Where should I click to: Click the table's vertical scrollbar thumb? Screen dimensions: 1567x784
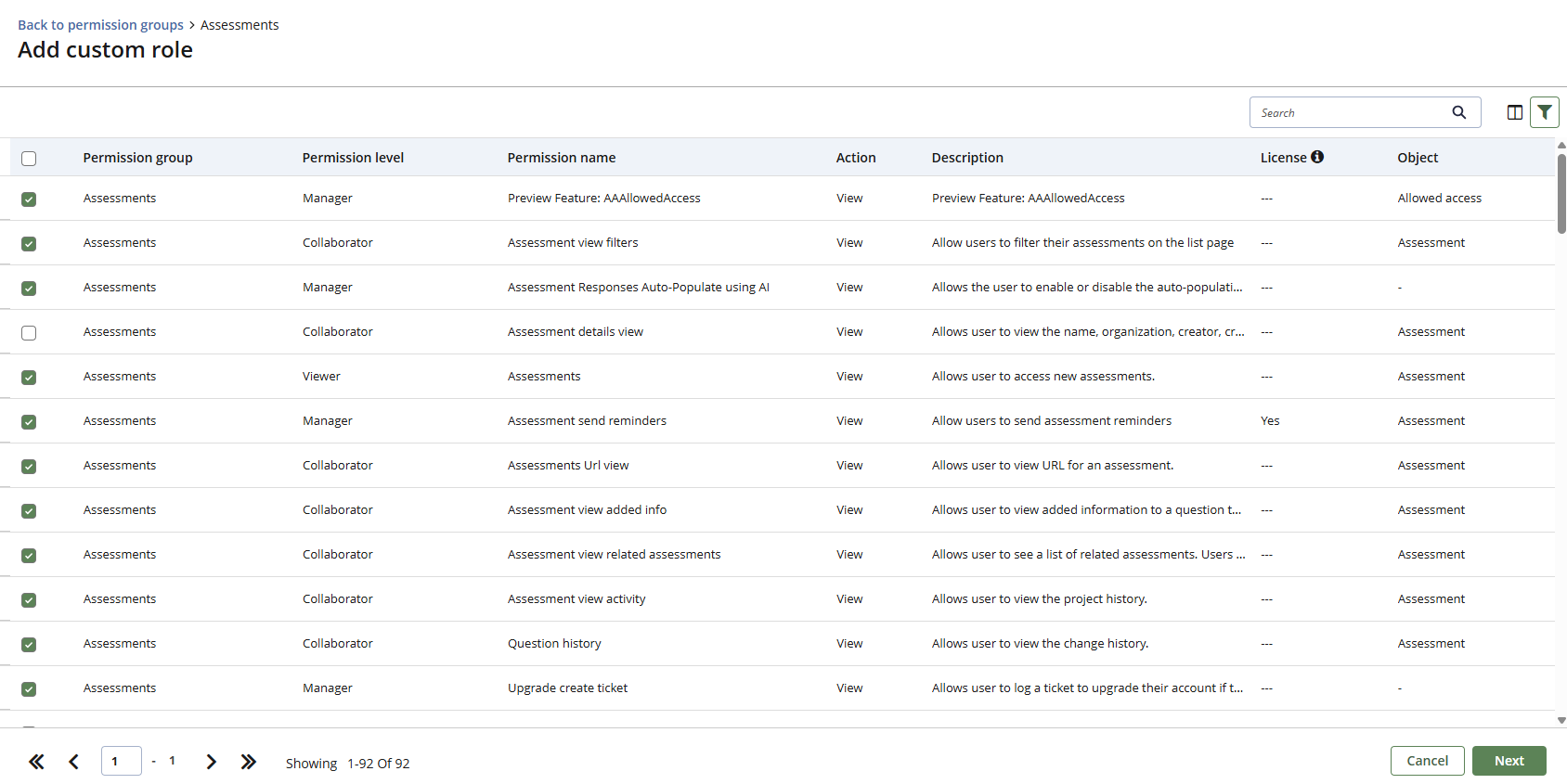click(x=1561, y=193)
